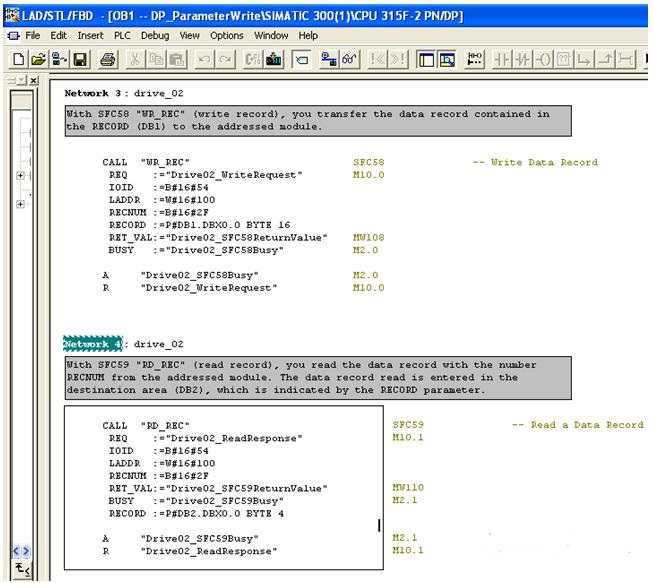Select the highlighted 'Network 4' title
653x583 pixels.
tap(93, 344)
